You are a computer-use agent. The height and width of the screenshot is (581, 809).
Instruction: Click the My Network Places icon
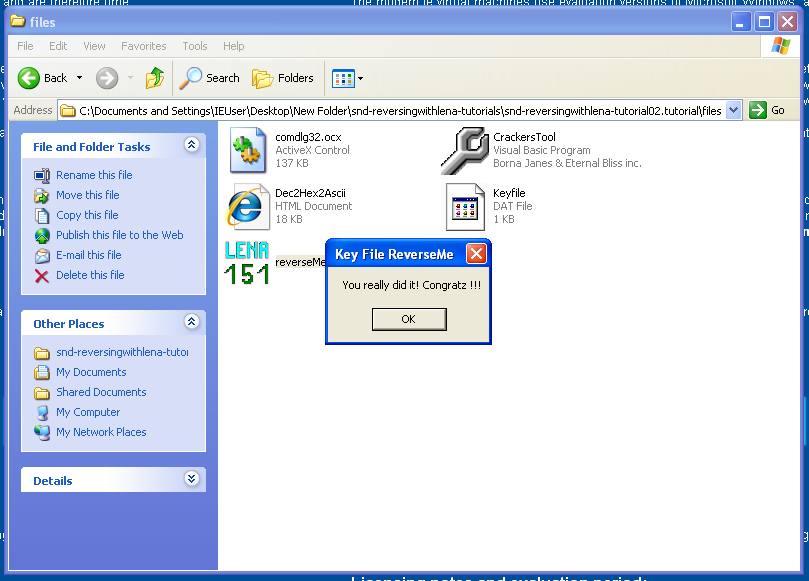pos(42,432)
